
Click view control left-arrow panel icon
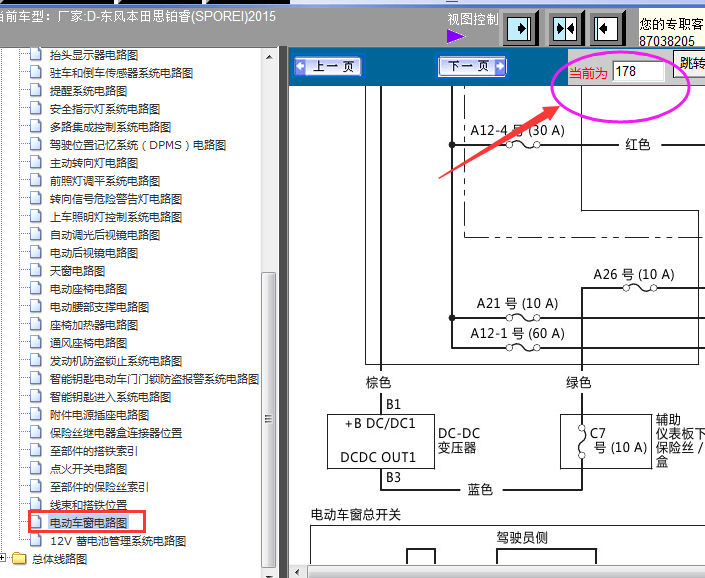click(x=606, y=28)
